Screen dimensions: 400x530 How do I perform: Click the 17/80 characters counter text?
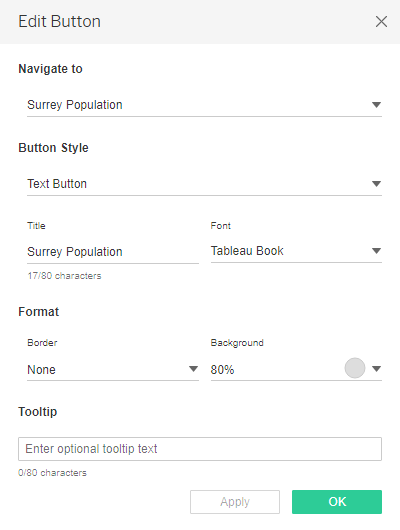(x=64, y=276)
